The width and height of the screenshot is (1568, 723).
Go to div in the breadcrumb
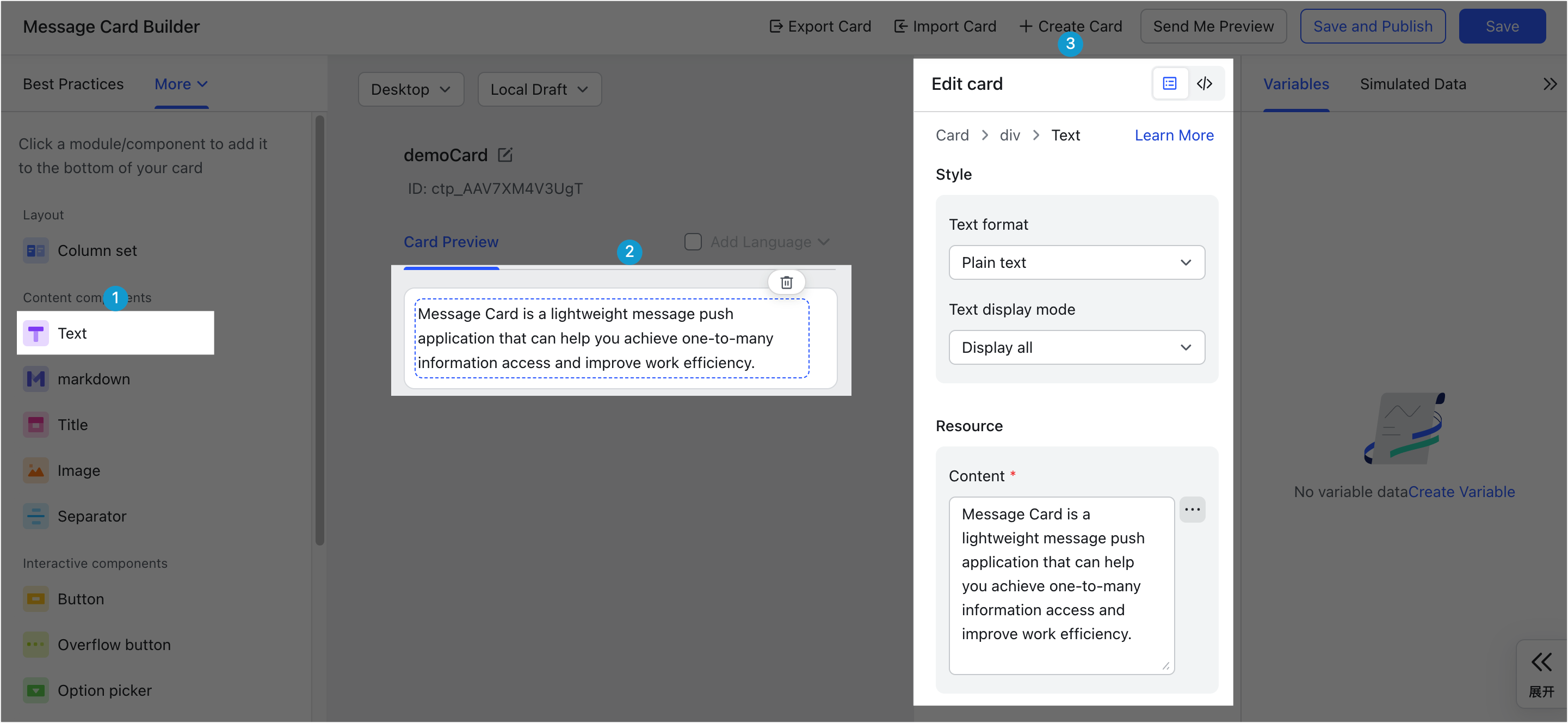pyautogui.click(x=1009, y=135)
